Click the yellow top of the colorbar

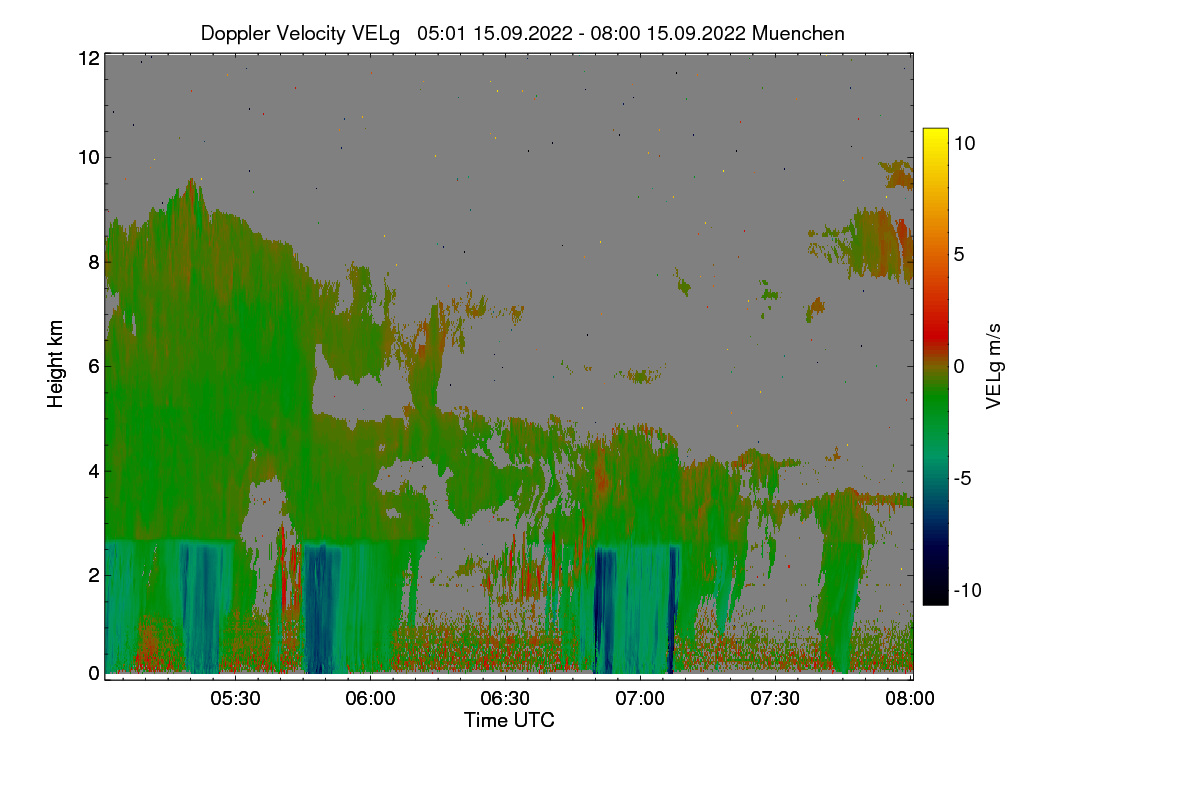coord(935,136)
